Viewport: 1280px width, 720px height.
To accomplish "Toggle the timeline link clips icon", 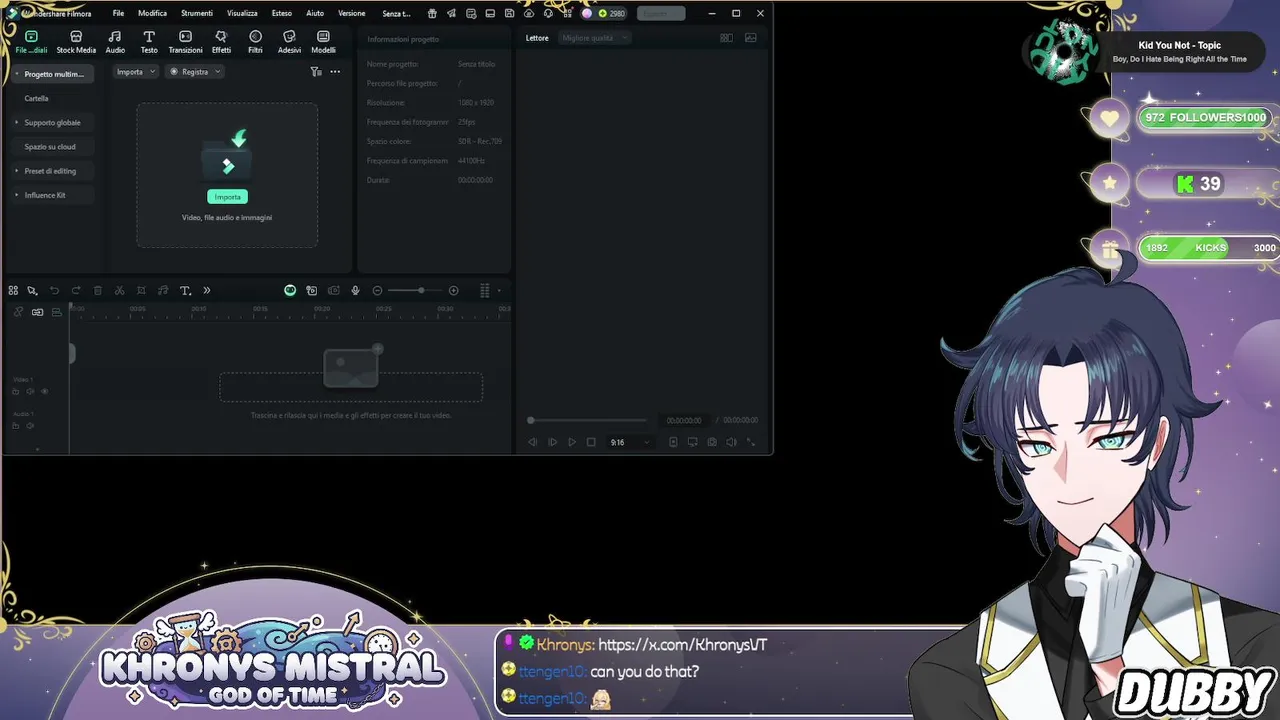I will tap(37, 312).
